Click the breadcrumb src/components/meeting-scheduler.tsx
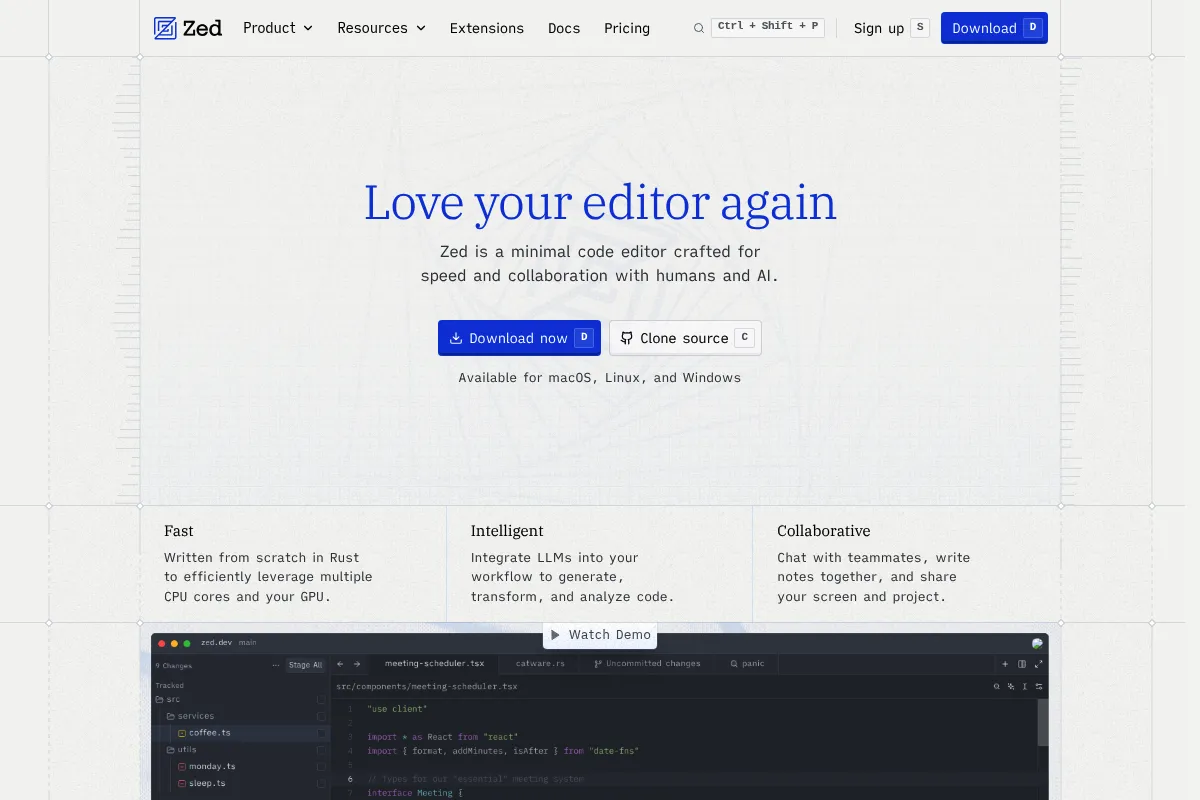 click(x=427, y=687)
